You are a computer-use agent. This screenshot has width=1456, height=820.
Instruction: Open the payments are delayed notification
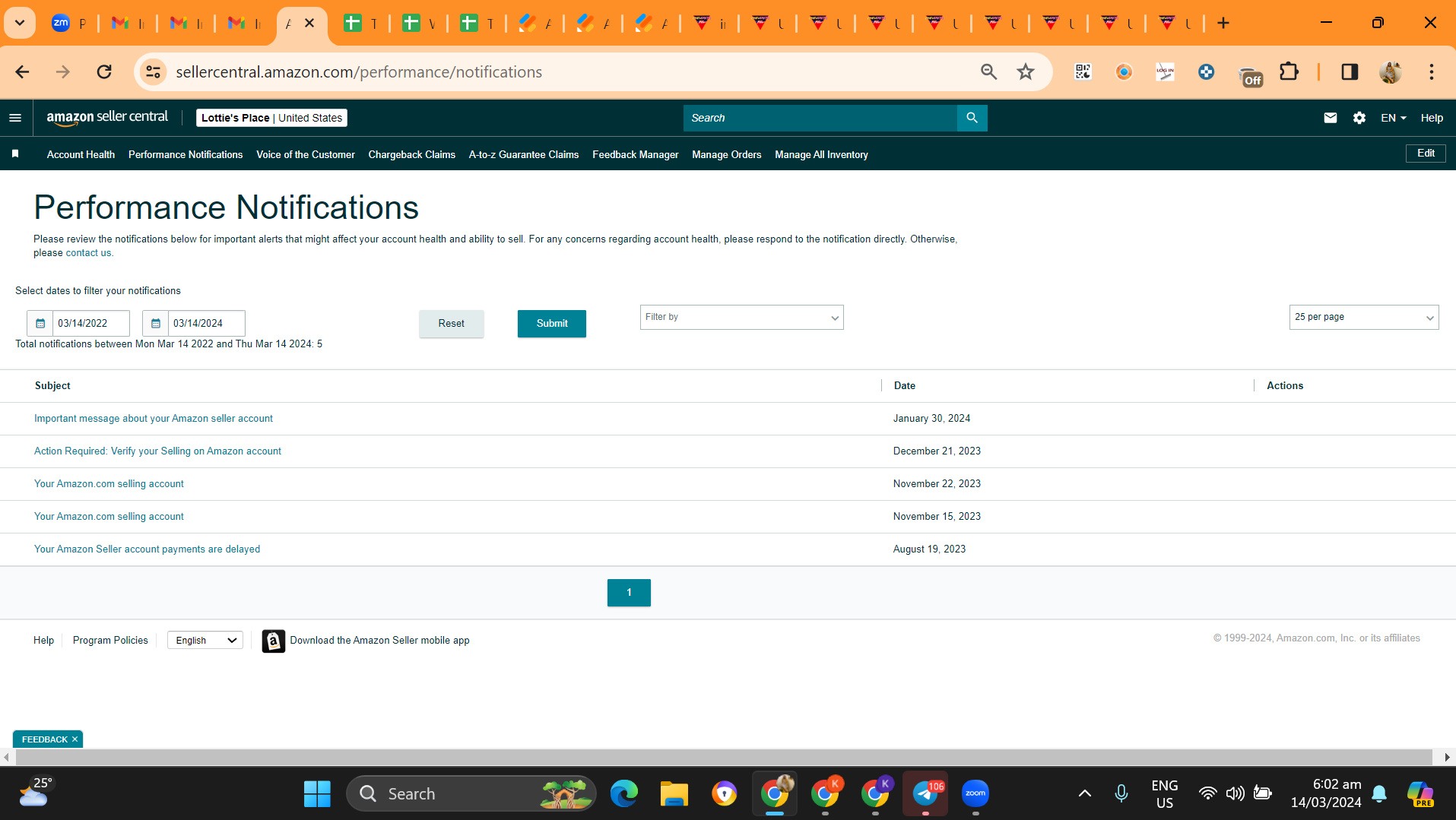pyautogui.click(x=147, y=549)
